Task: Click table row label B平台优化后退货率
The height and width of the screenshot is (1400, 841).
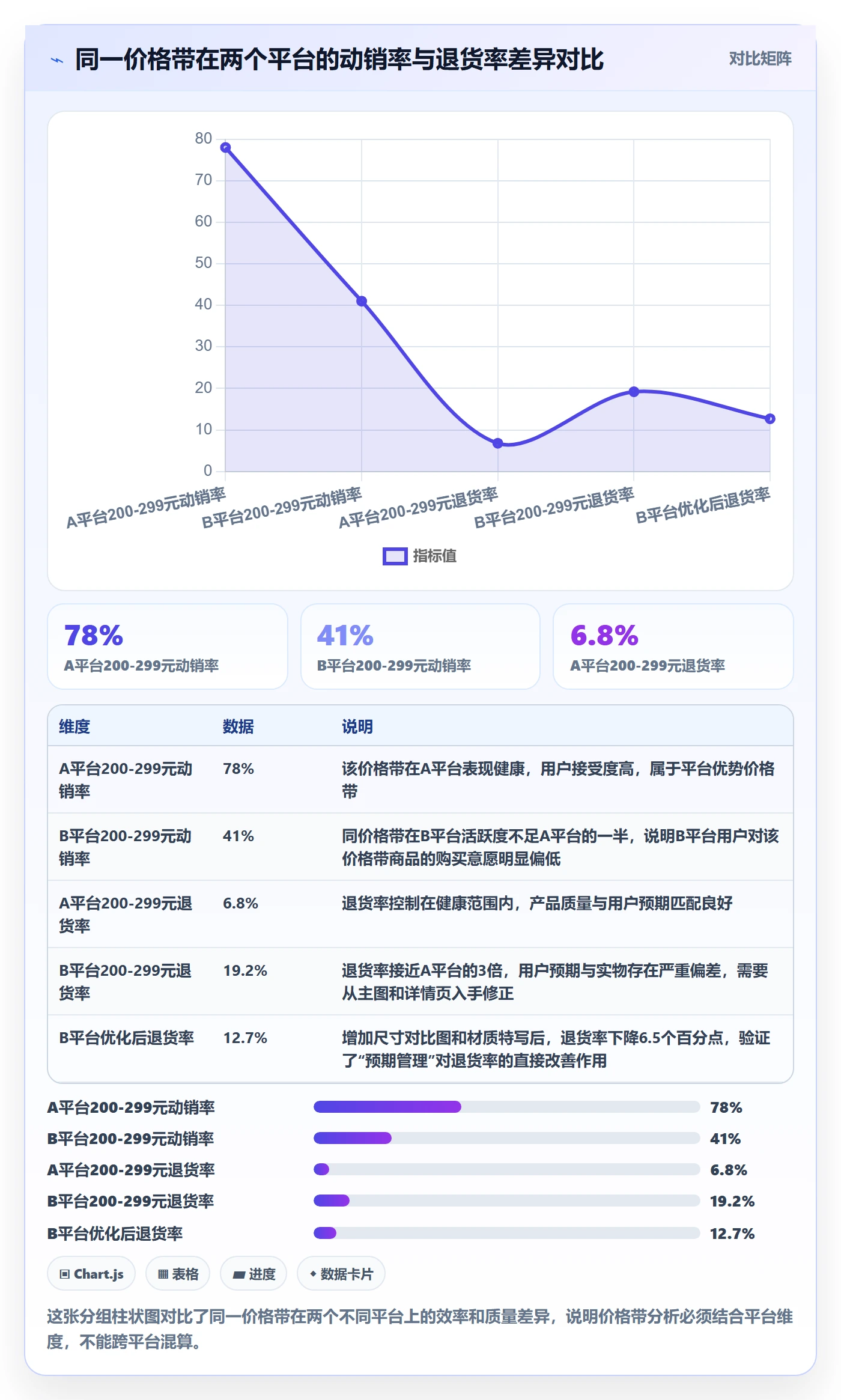Action: [x=127, y=1038]
